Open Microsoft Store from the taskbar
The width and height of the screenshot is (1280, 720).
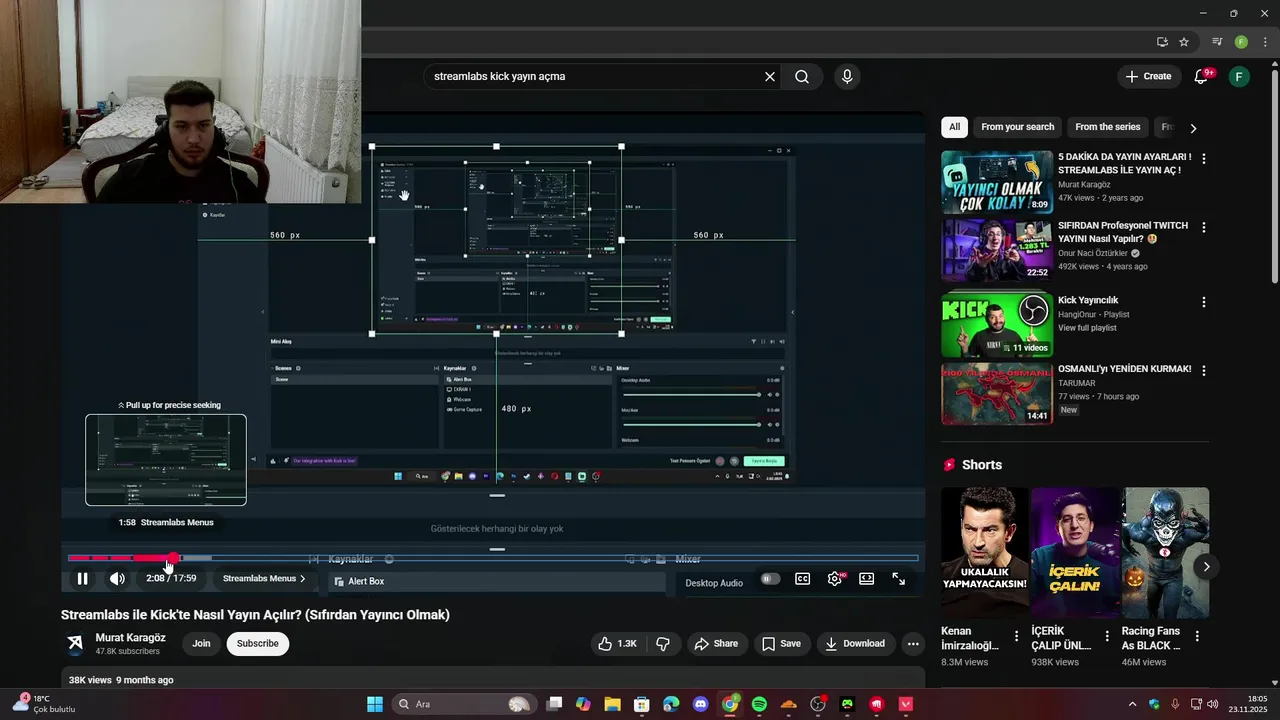642,704
